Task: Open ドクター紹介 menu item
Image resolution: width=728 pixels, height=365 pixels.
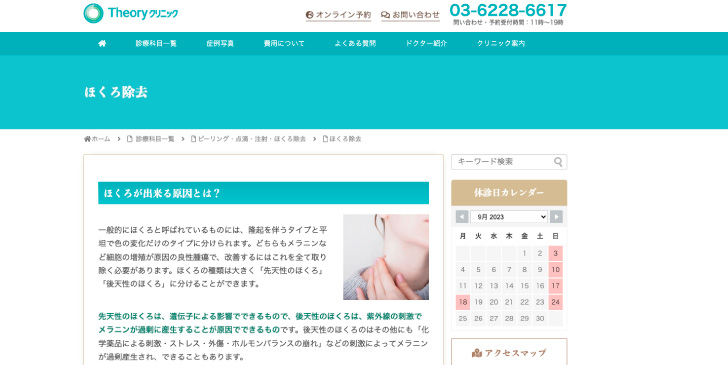Action: [426, 43]
